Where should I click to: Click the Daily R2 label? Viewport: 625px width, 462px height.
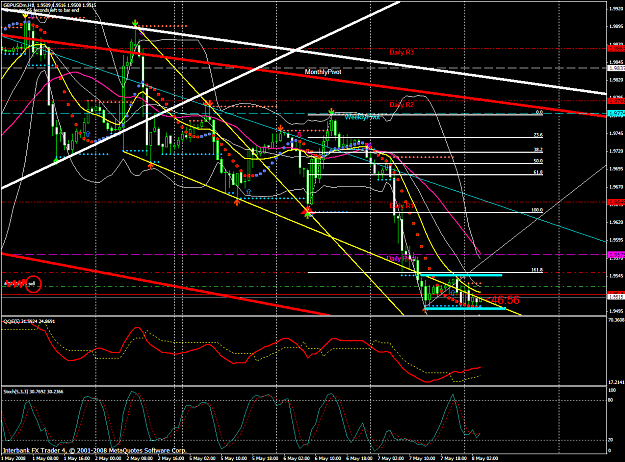pyautogui.click(x=401, y=105)
